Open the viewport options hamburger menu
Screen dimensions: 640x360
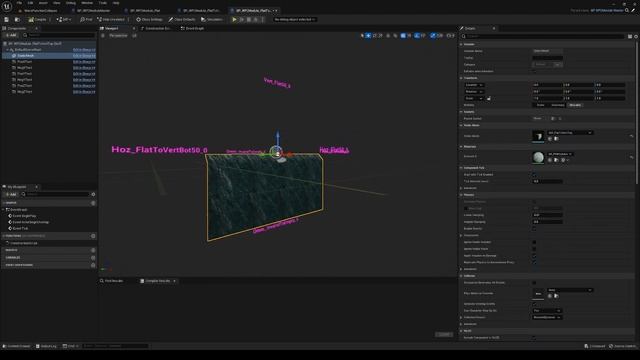point(103,36)
